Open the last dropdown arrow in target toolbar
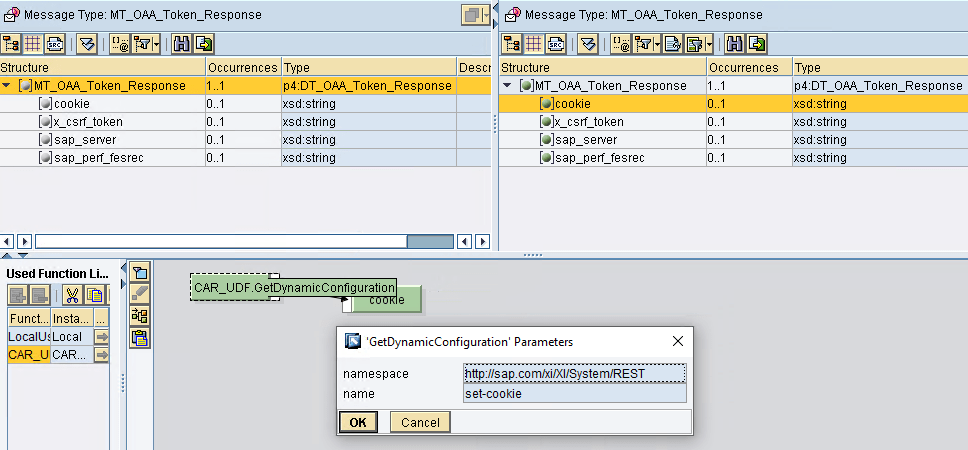Viewport: 968px width, 450px height. (709, 44)
